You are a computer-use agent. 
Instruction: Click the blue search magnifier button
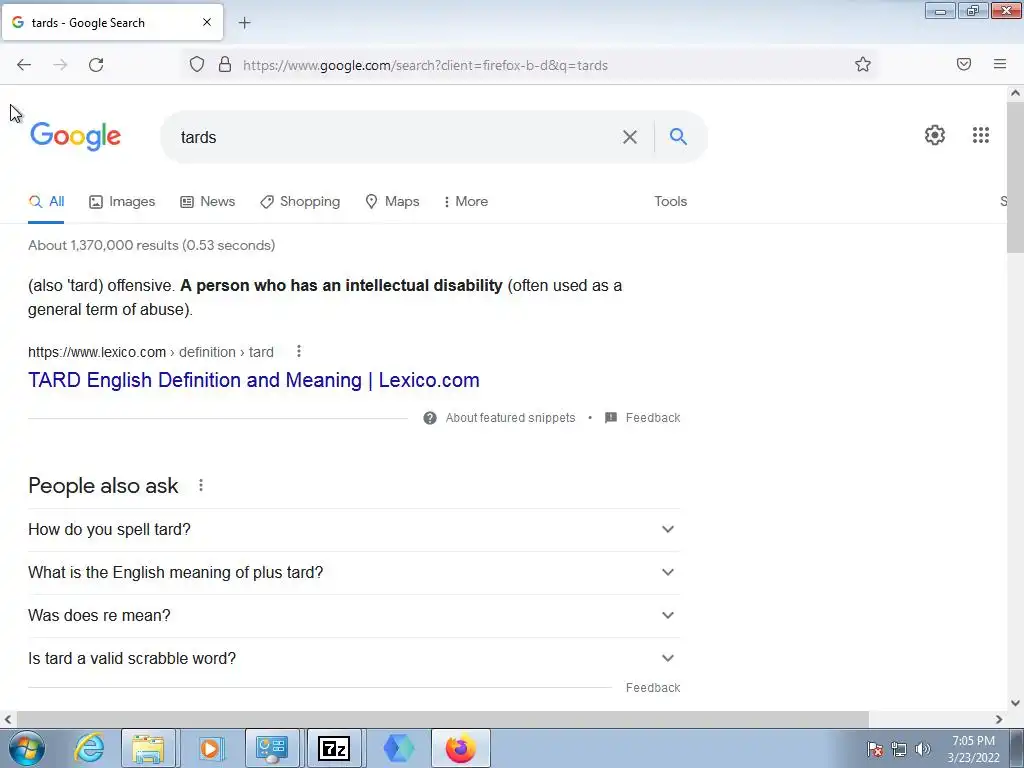pyautogui.click(x=679, y=136)
